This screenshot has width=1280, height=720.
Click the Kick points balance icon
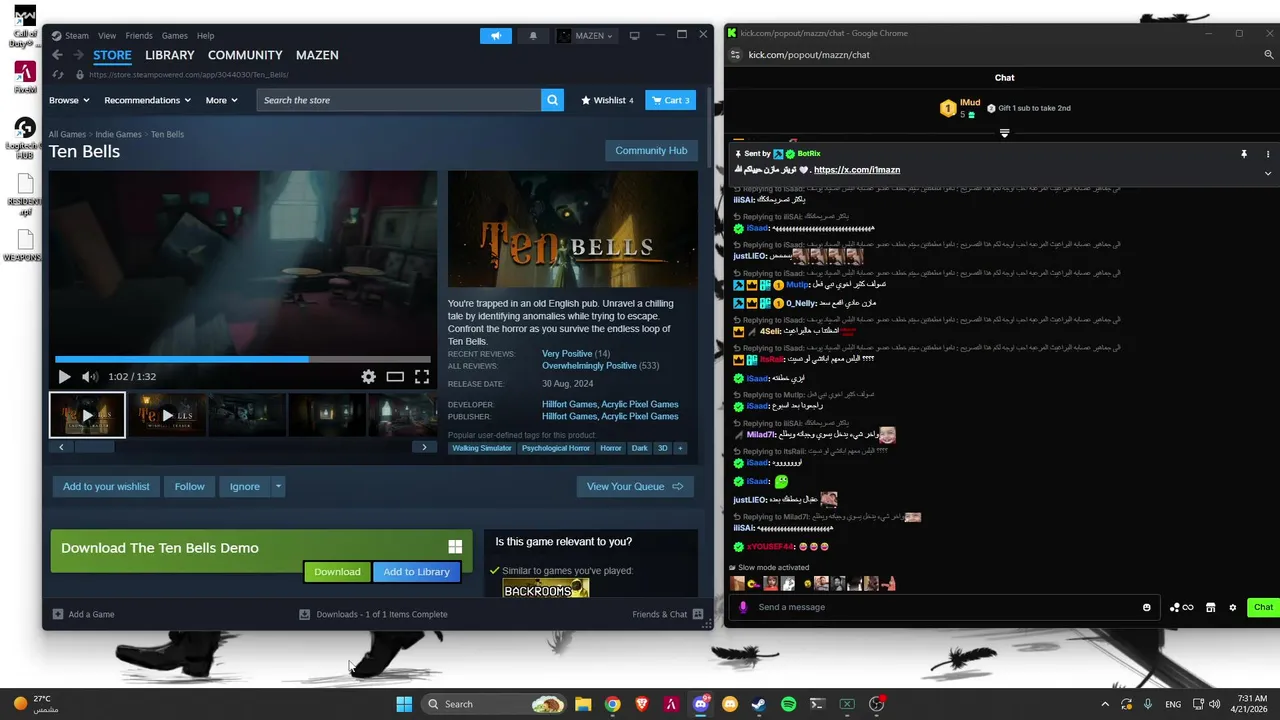pos(1182,607)
